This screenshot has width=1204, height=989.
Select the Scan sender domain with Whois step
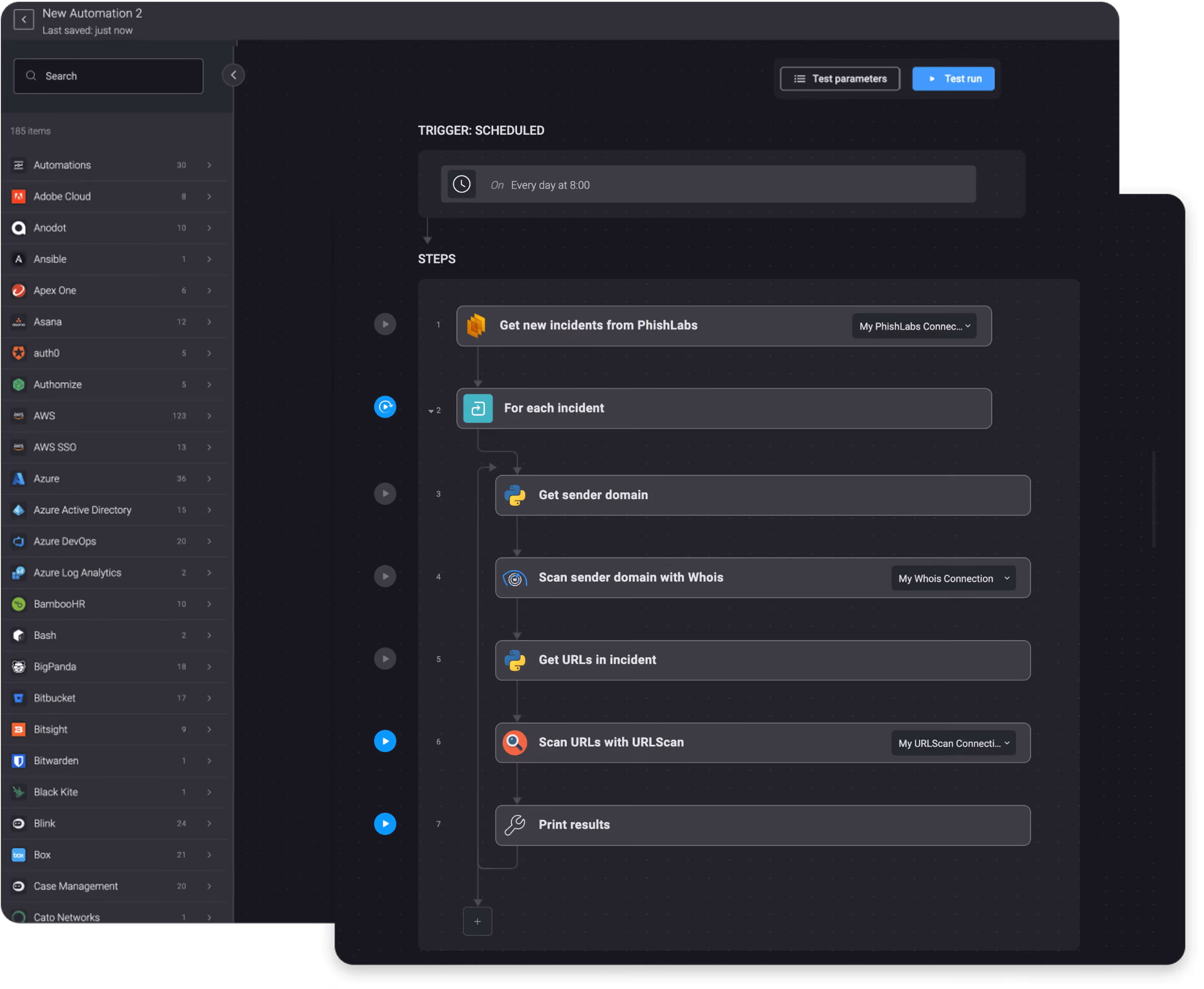coord(763,578)
